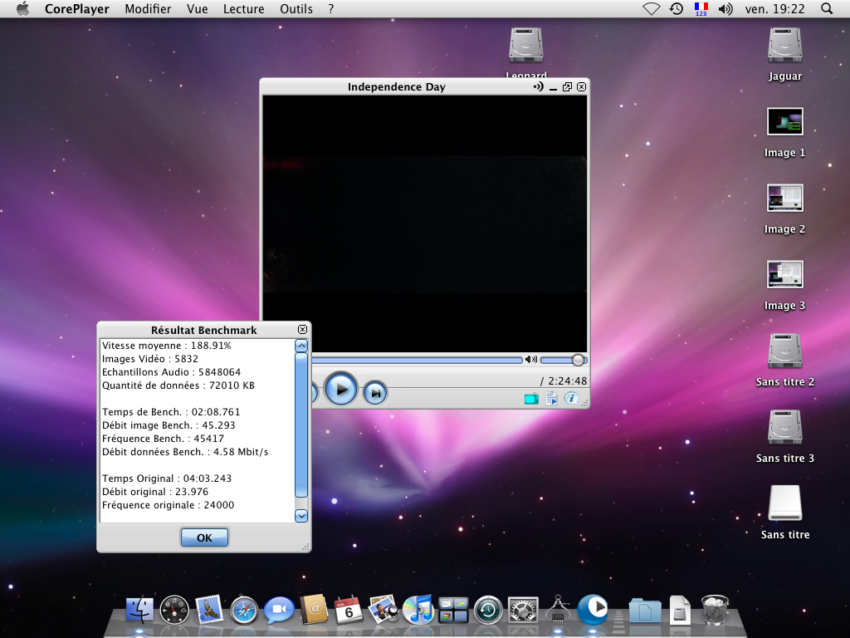Open the Lecture menu
Image resolution: width=850 pixels, height=638 pixels.
coord(243,9)
